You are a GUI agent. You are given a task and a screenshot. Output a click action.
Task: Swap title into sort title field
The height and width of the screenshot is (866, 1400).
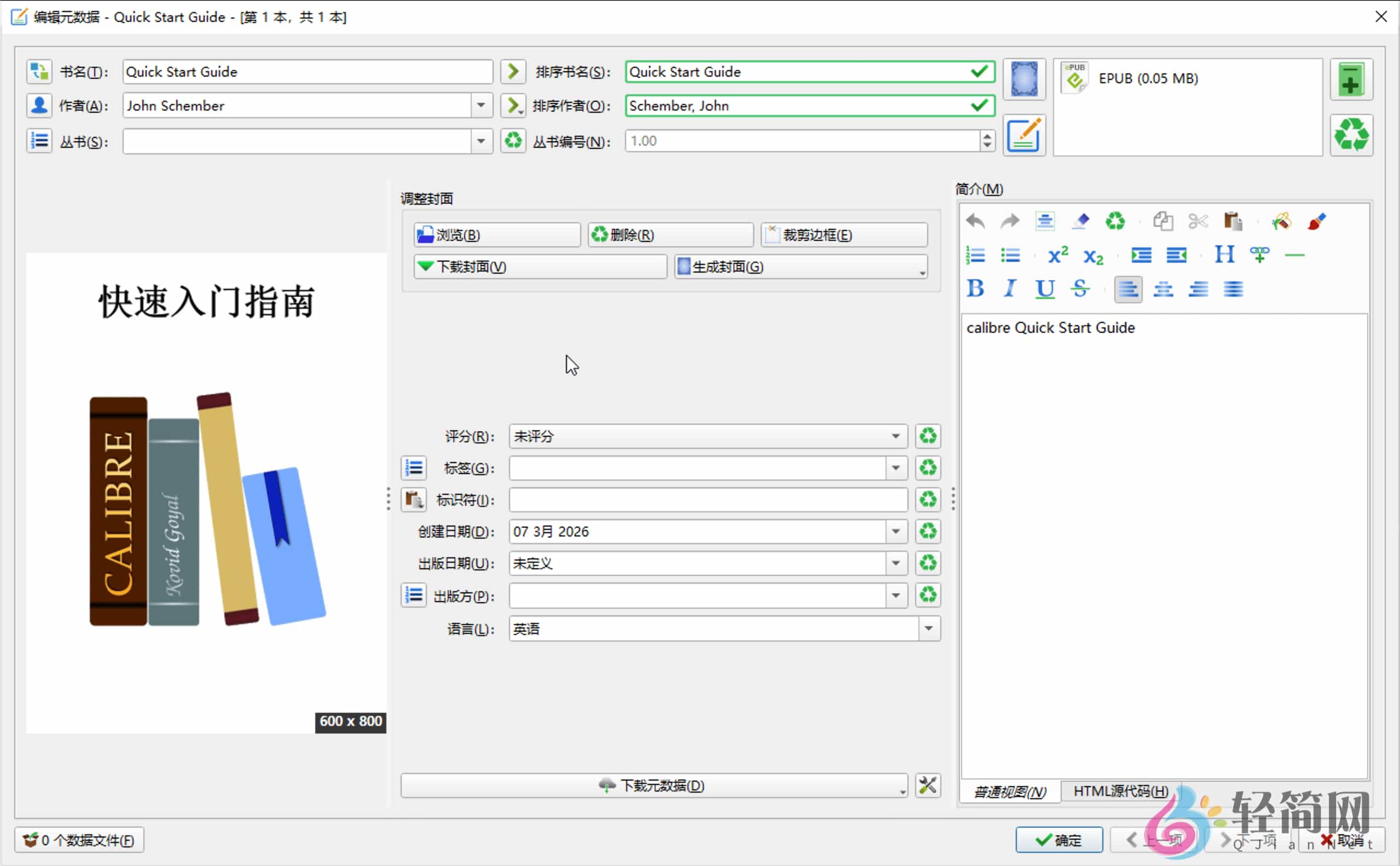point(512,71)
